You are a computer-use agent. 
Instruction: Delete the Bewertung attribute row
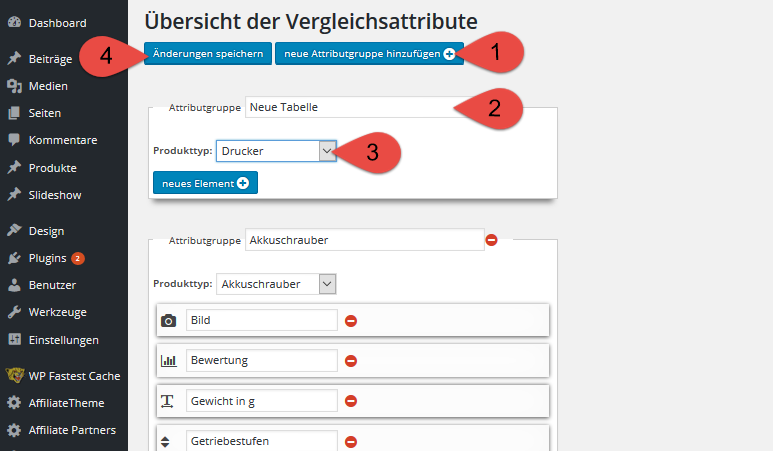(x=351, y=361)
